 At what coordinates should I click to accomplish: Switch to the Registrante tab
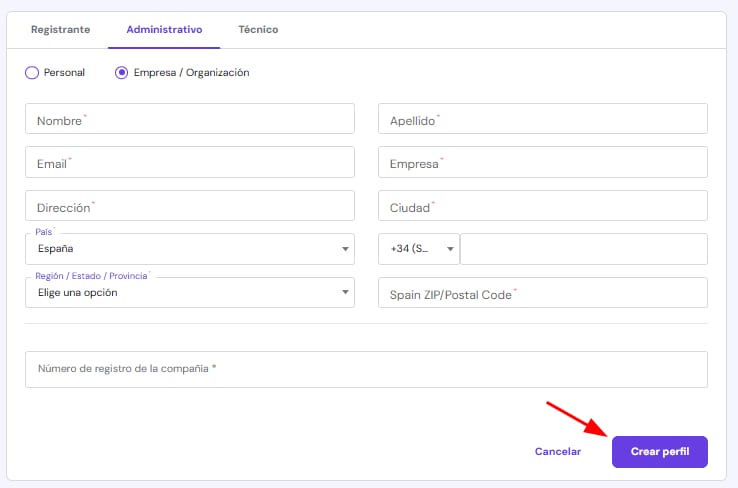click(x=60, y=30)
